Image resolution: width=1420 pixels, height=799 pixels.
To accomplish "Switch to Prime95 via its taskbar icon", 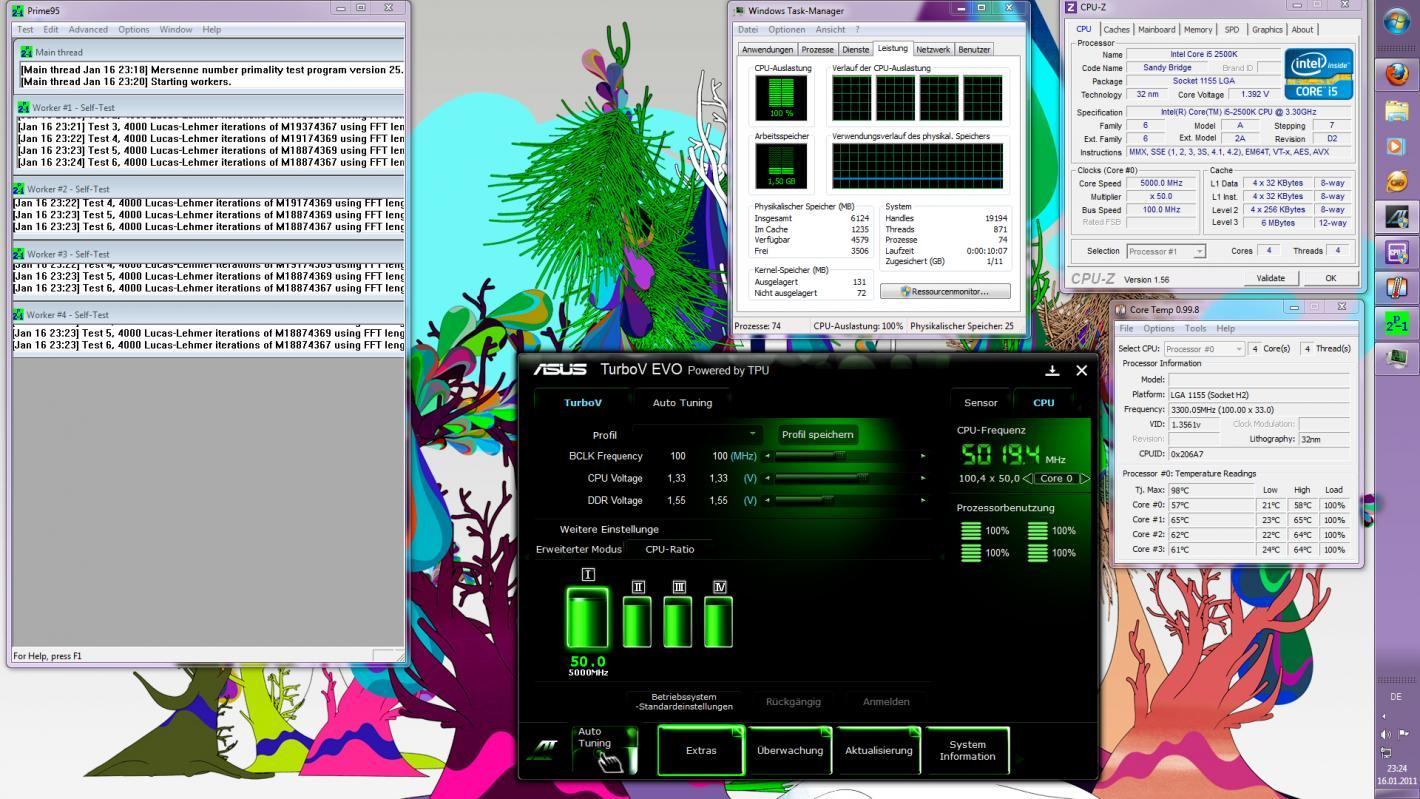I will pyautogui.click(x=1397, y=324).
